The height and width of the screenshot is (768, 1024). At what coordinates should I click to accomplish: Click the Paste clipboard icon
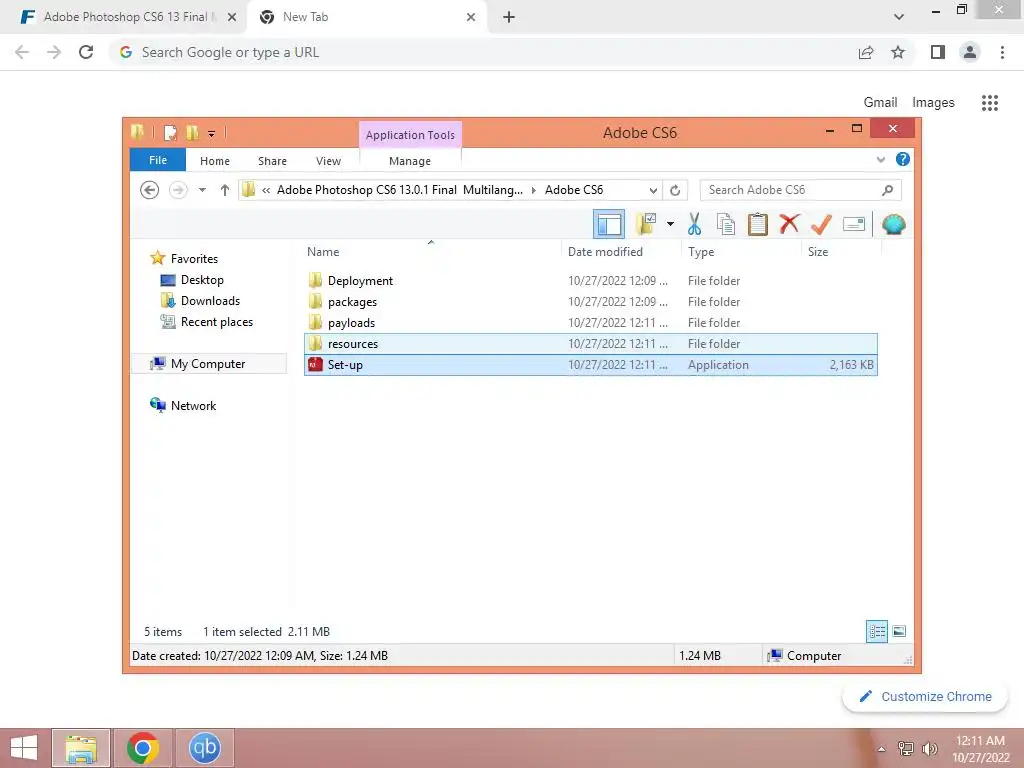point(758,224)
